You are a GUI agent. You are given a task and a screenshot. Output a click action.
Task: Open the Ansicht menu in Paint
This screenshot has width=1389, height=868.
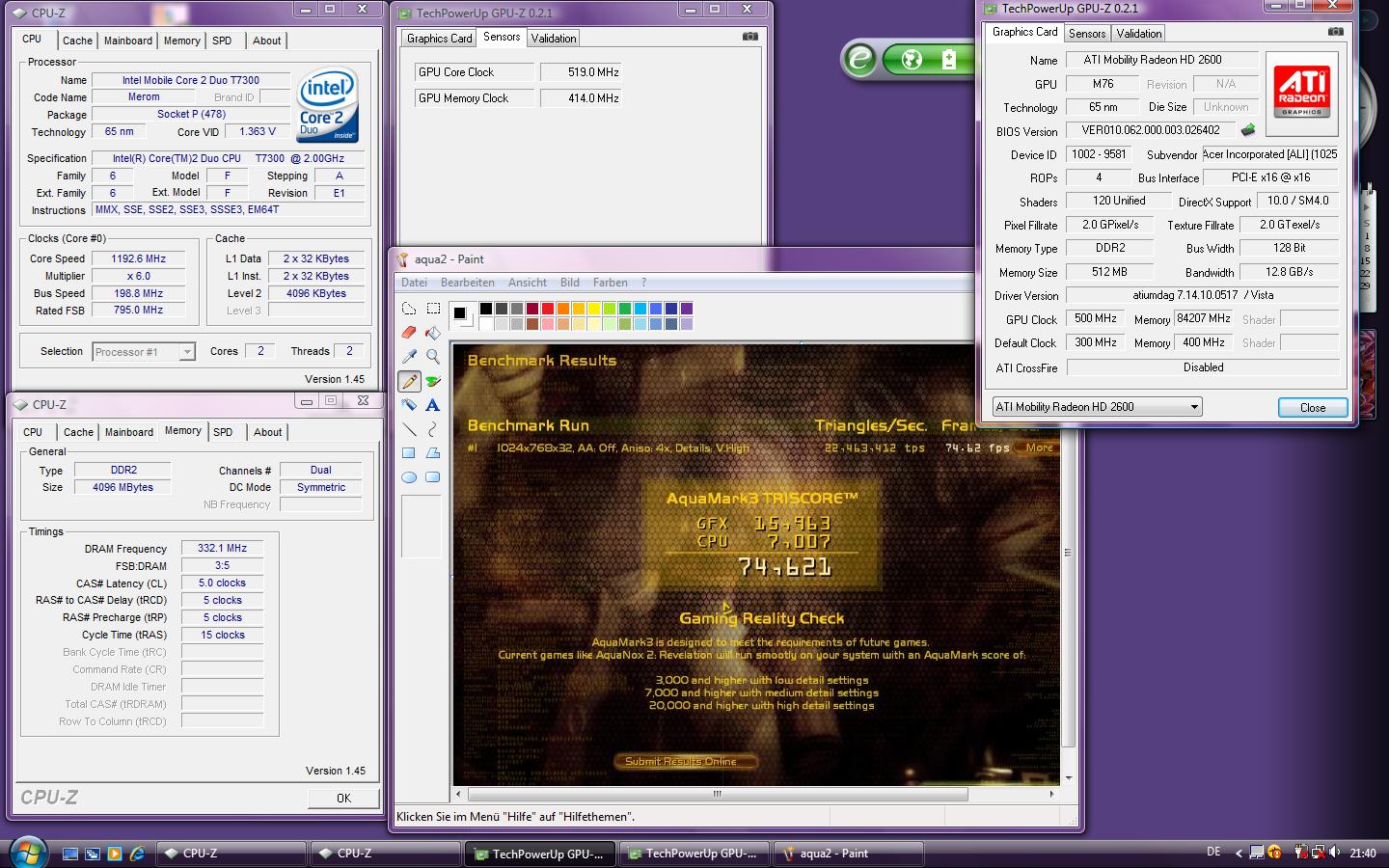pos(528,283)
